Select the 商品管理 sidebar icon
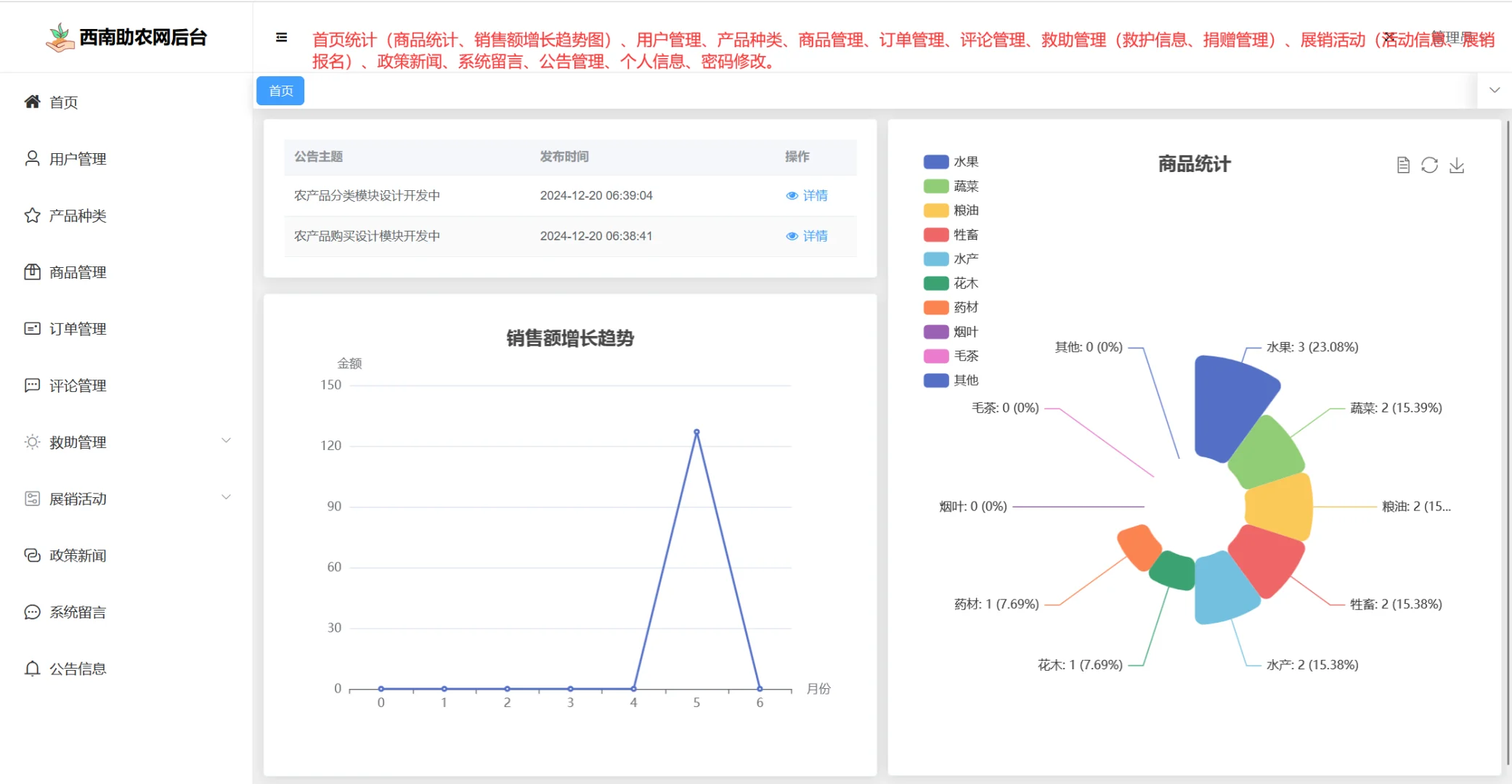 pos(32,272)
